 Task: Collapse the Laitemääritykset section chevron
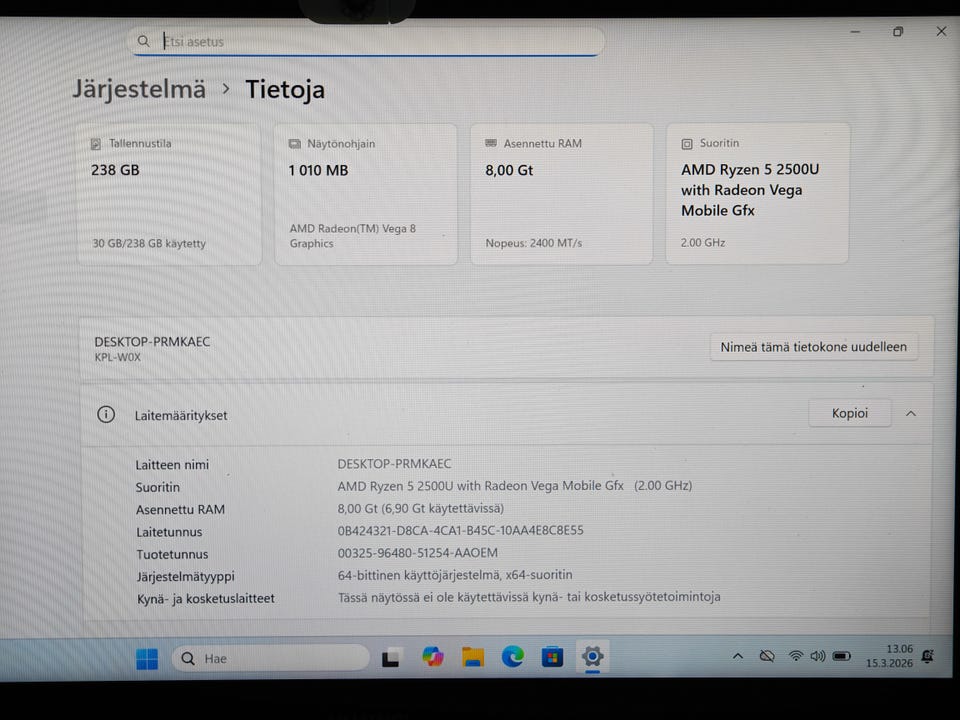pos(911,414)
